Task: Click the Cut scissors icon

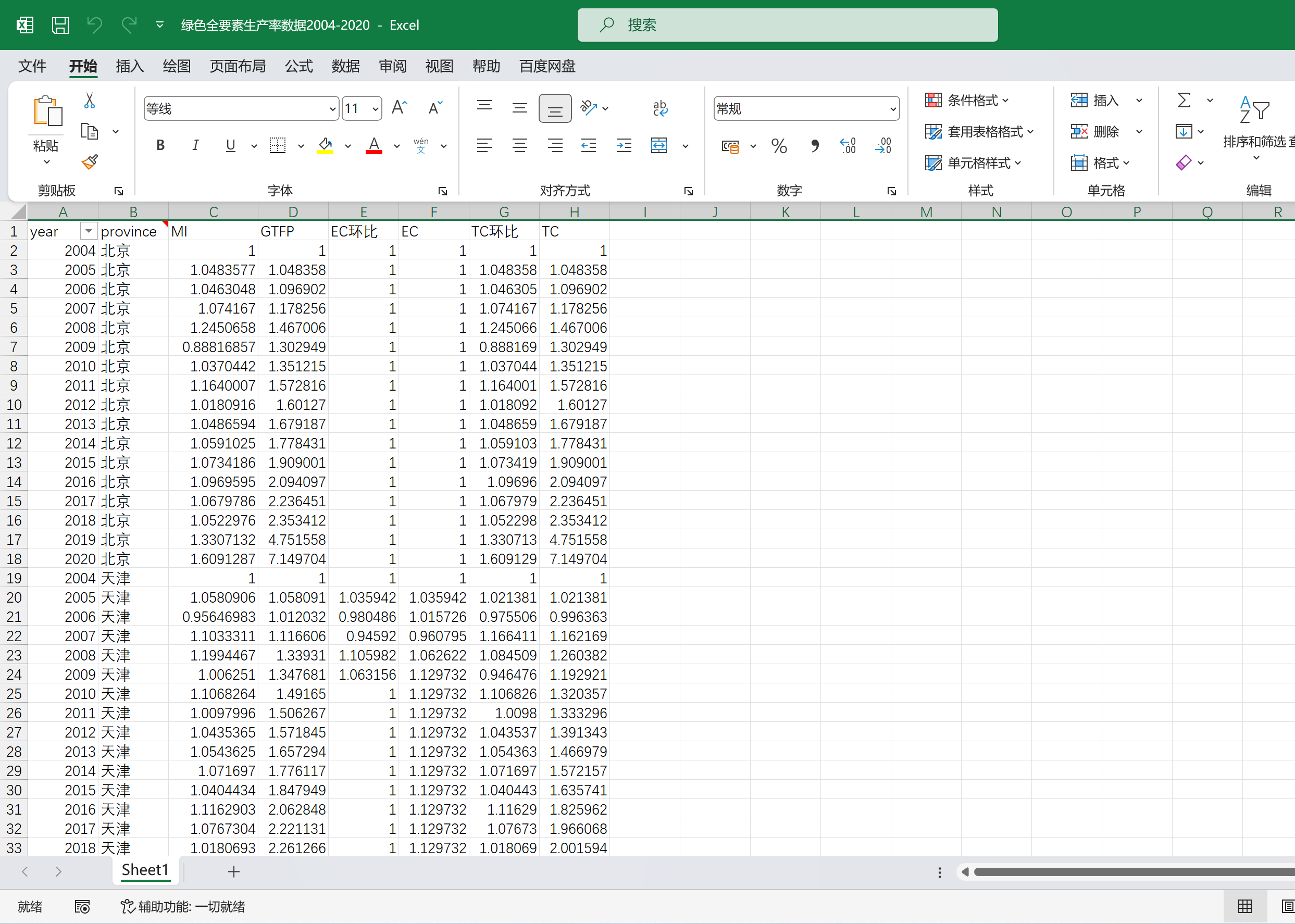Action: click(89, 101)
